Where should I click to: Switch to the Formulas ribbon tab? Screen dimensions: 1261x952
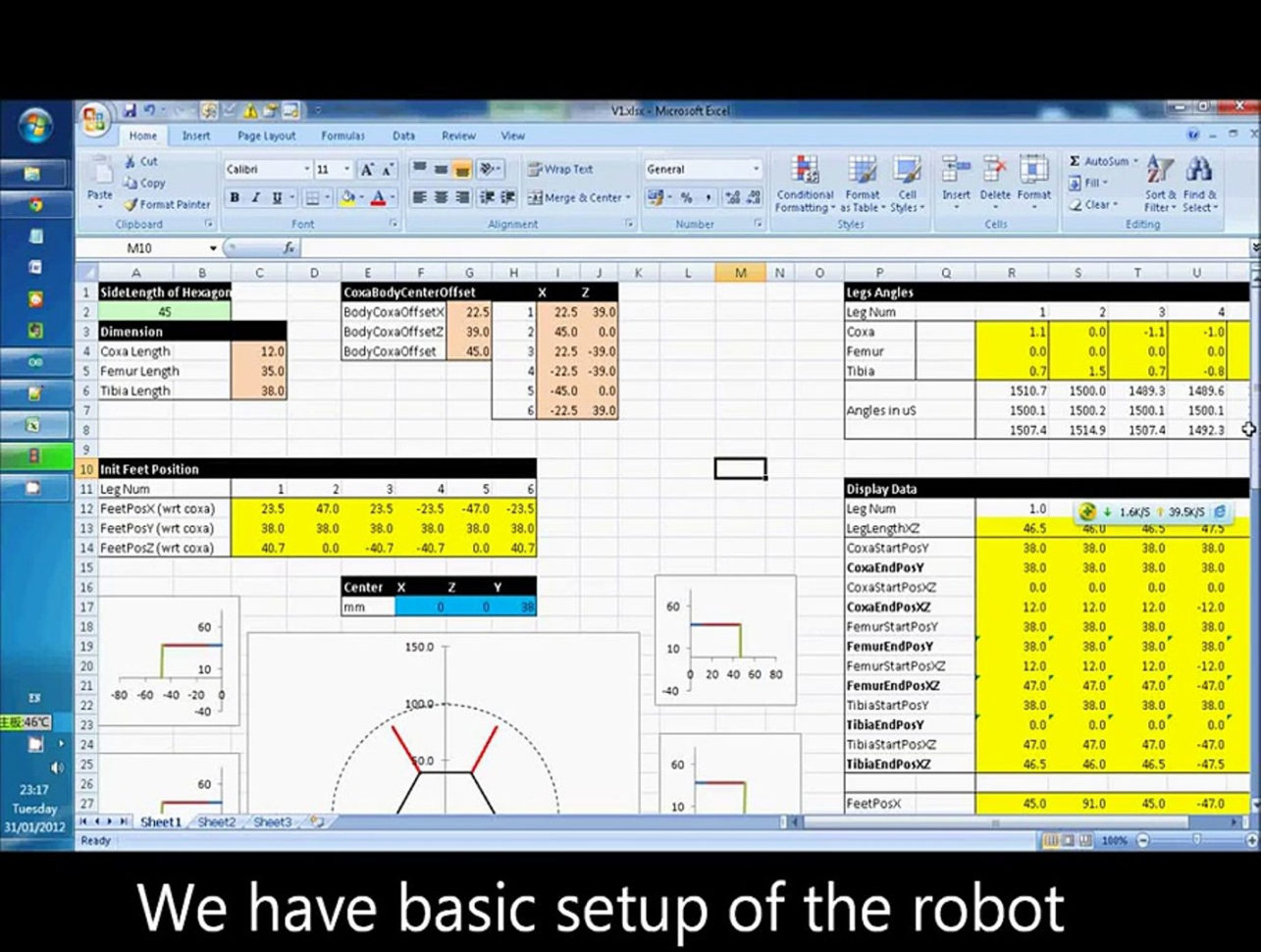pos(342,135)
